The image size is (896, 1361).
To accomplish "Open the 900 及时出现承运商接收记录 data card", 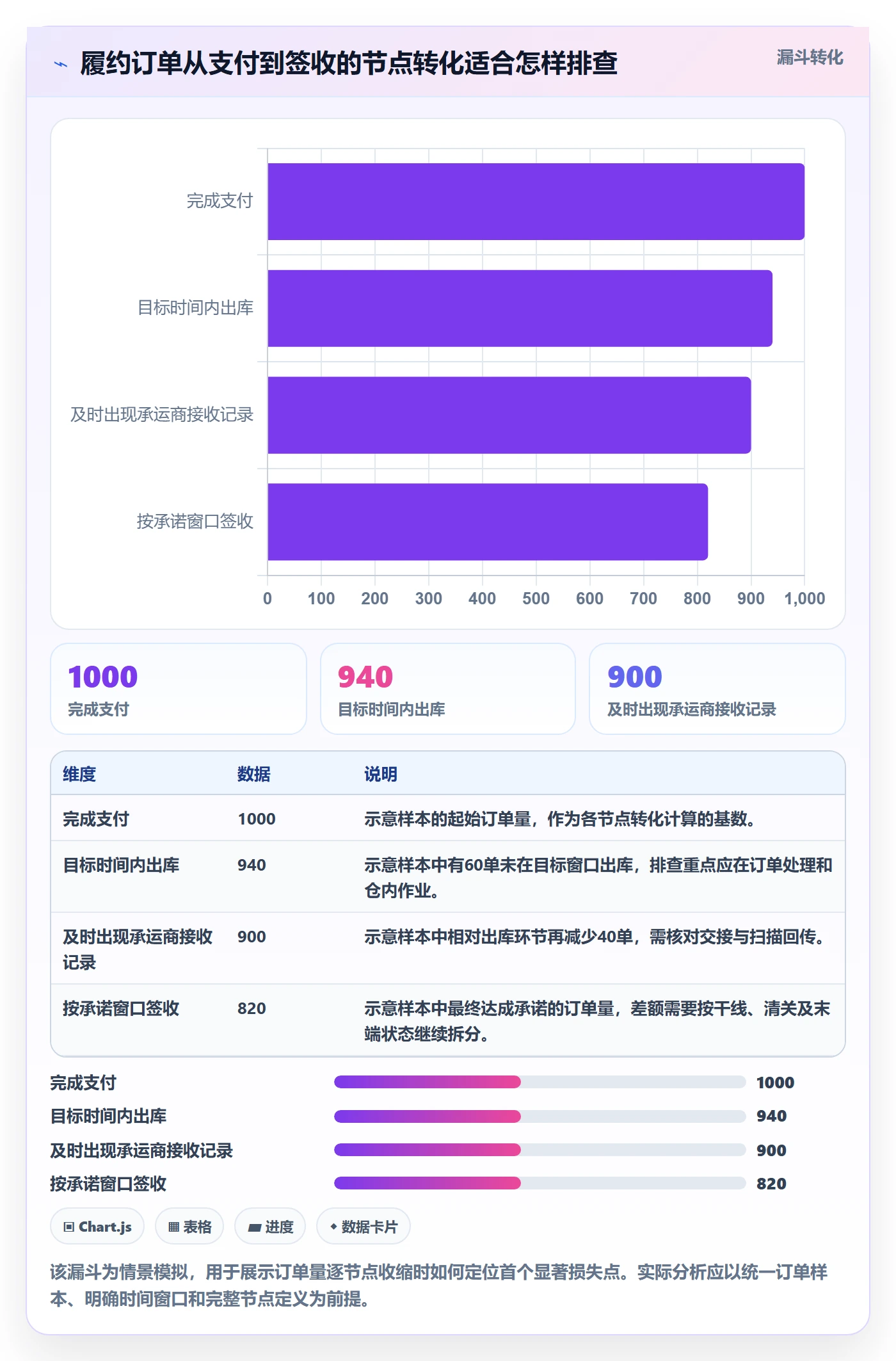I will click(717, 689).
